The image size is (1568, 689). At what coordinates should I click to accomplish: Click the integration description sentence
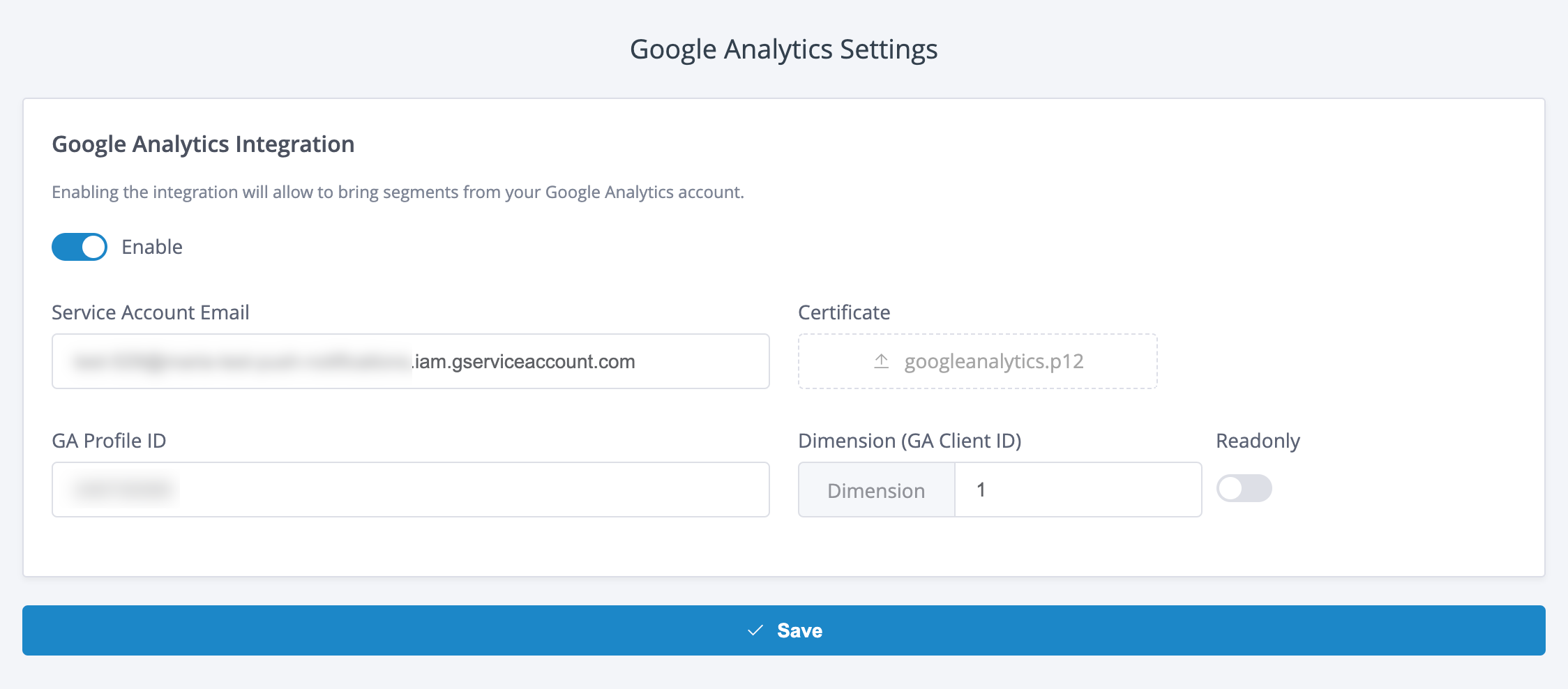pos(398,192)
